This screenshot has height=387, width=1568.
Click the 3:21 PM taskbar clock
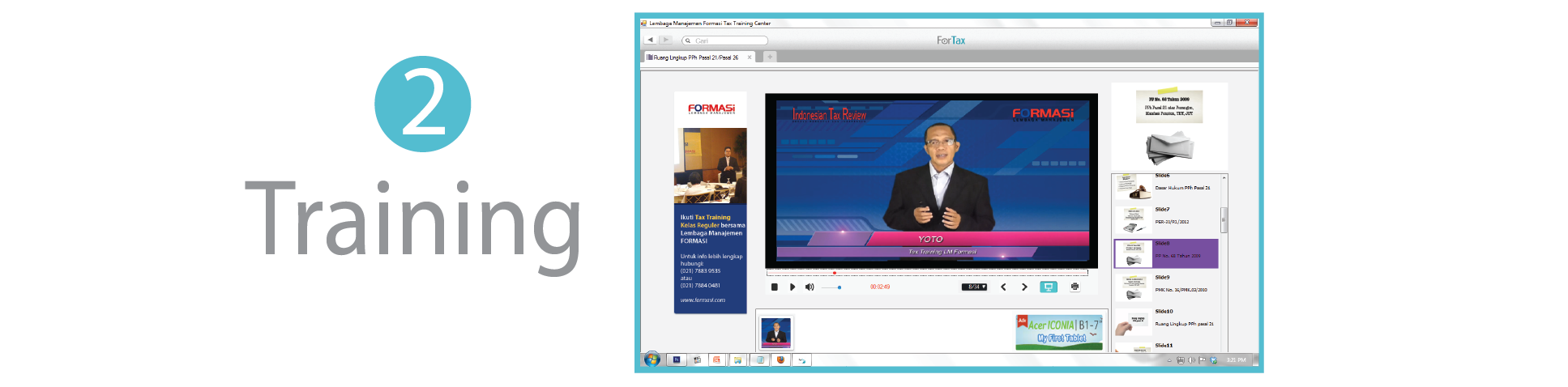click(x=1236, y=360)
